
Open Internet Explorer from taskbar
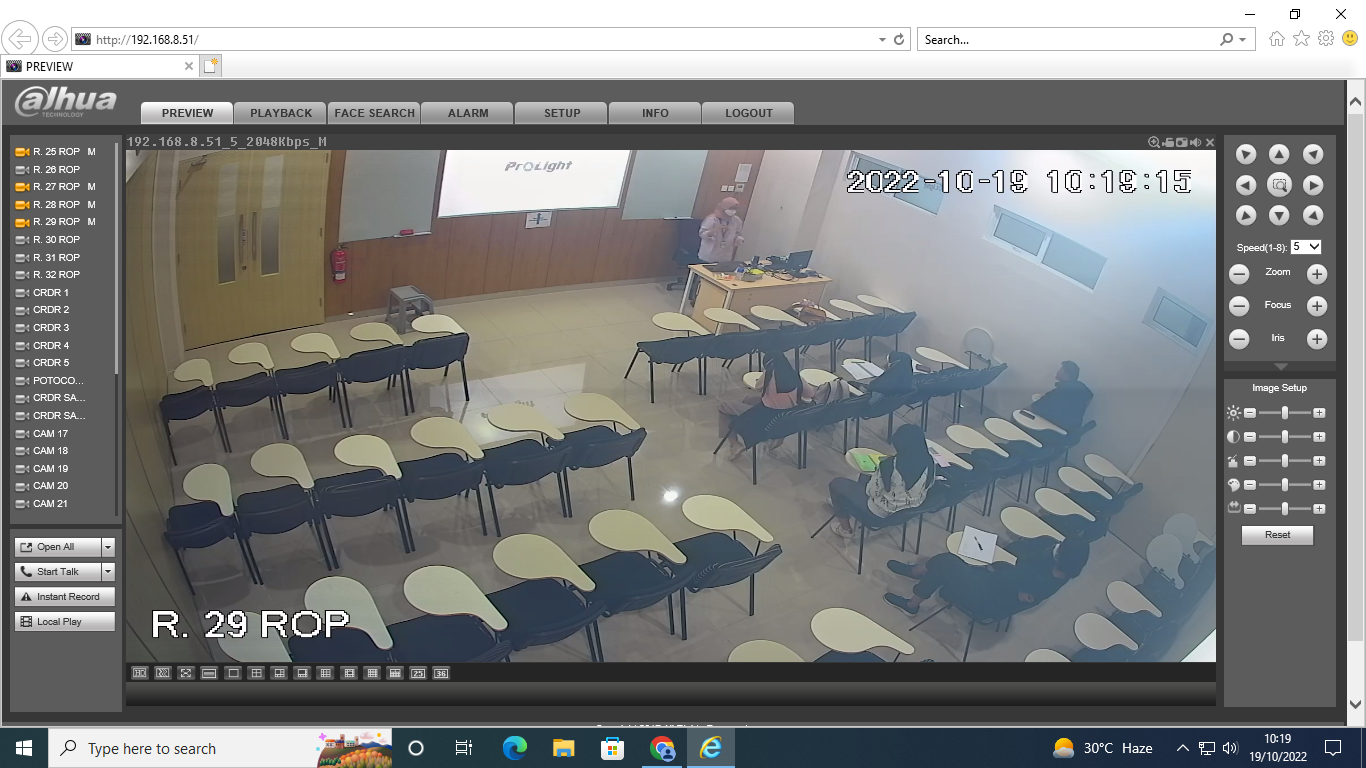pyautogui.click(x=711, y=748)
